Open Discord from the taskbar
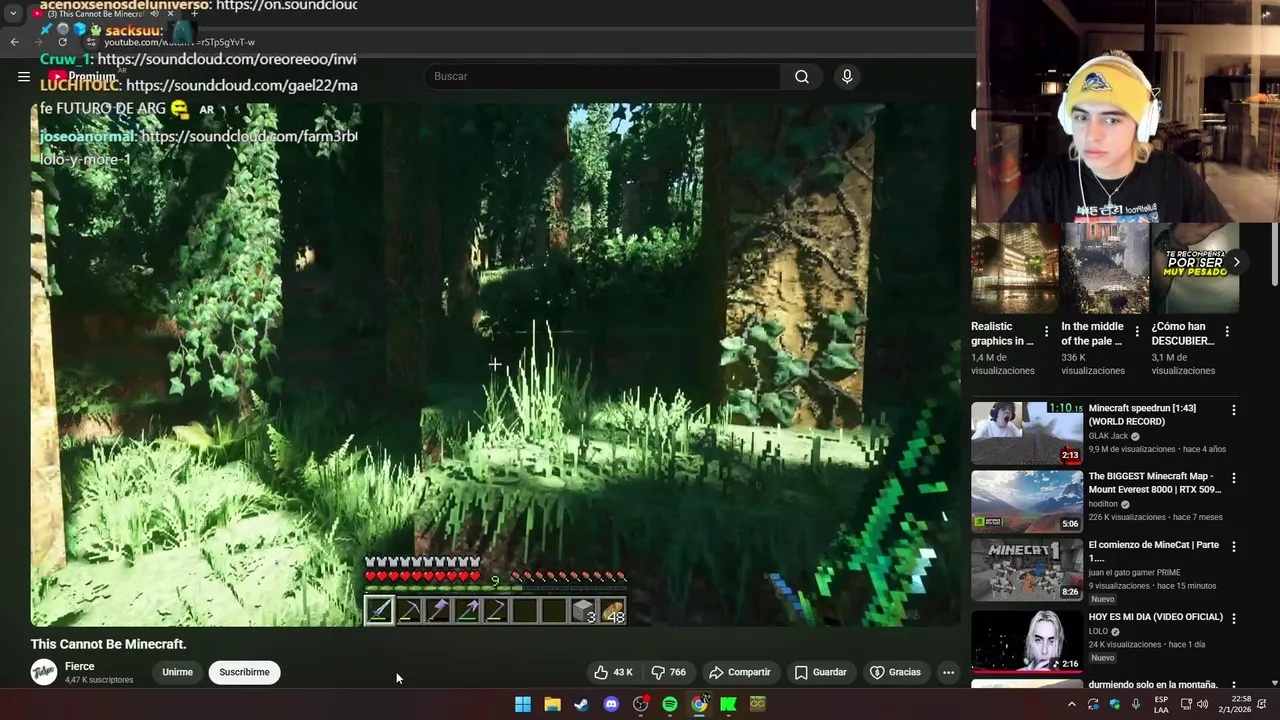The height and width of the screenshot is (720, 1280). click(x=611, y=704)
